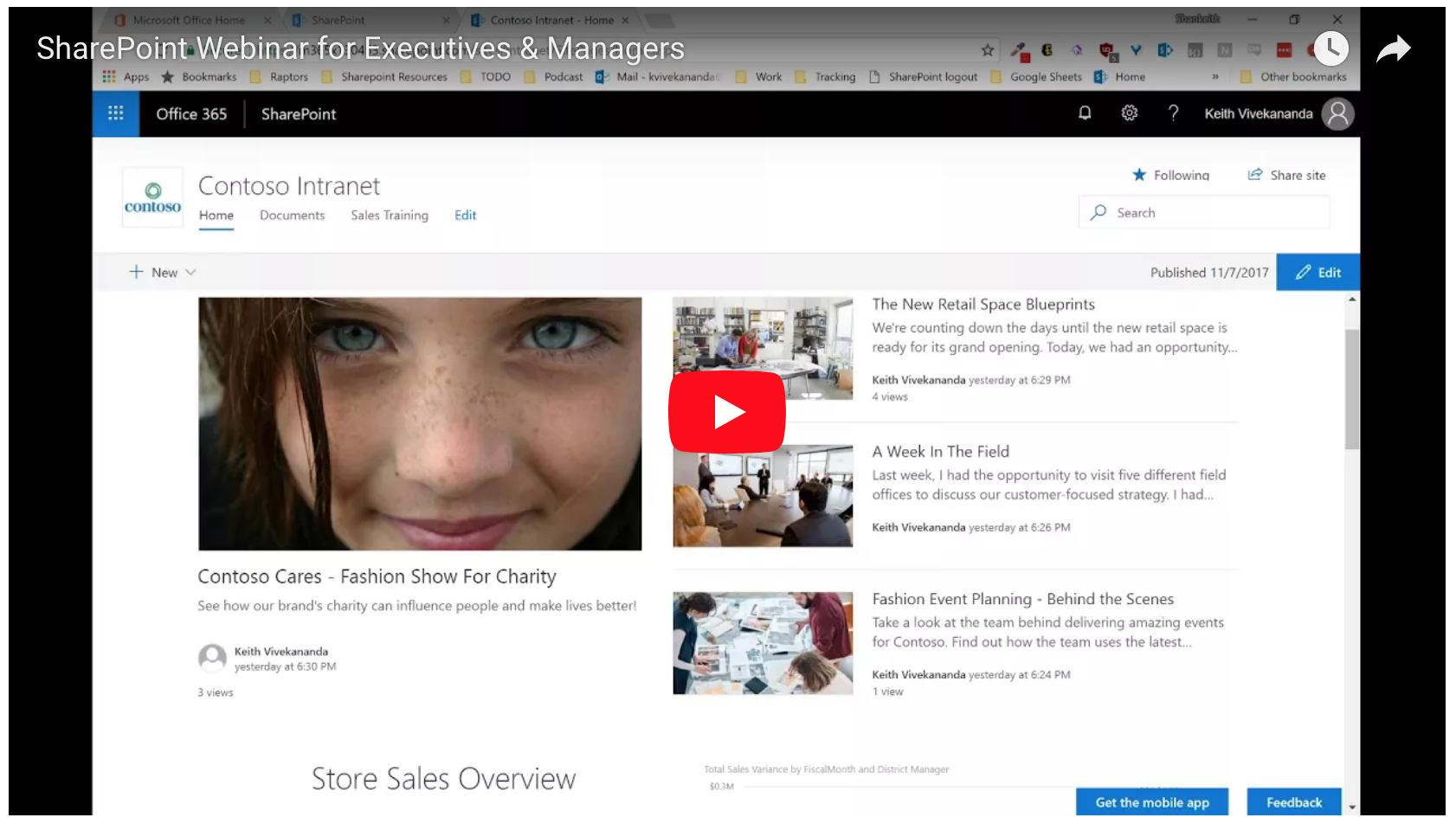Screen dimensions: 1456x824
Task: Open the Mail - kvivekananda bookmark
Action: (659, 77)
